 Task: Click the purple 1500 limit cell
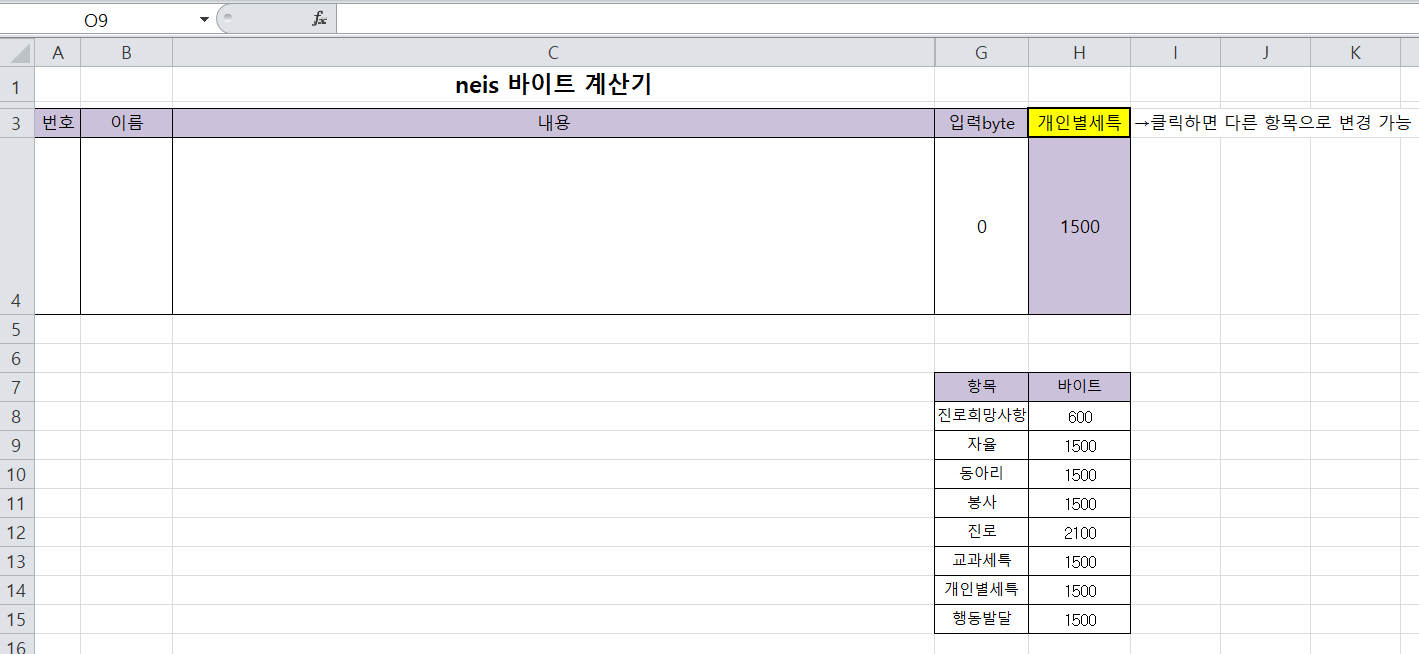[x=1079, y=226]
